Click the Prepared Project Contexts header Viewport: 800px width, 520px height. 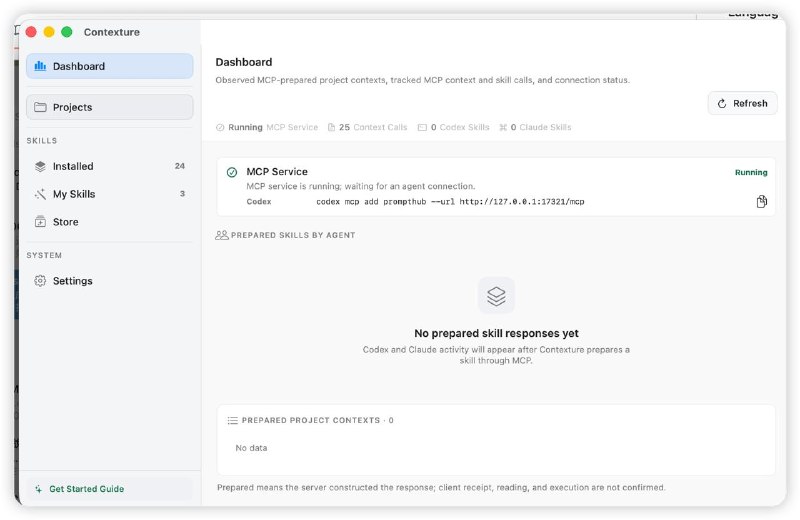point(317,420)
